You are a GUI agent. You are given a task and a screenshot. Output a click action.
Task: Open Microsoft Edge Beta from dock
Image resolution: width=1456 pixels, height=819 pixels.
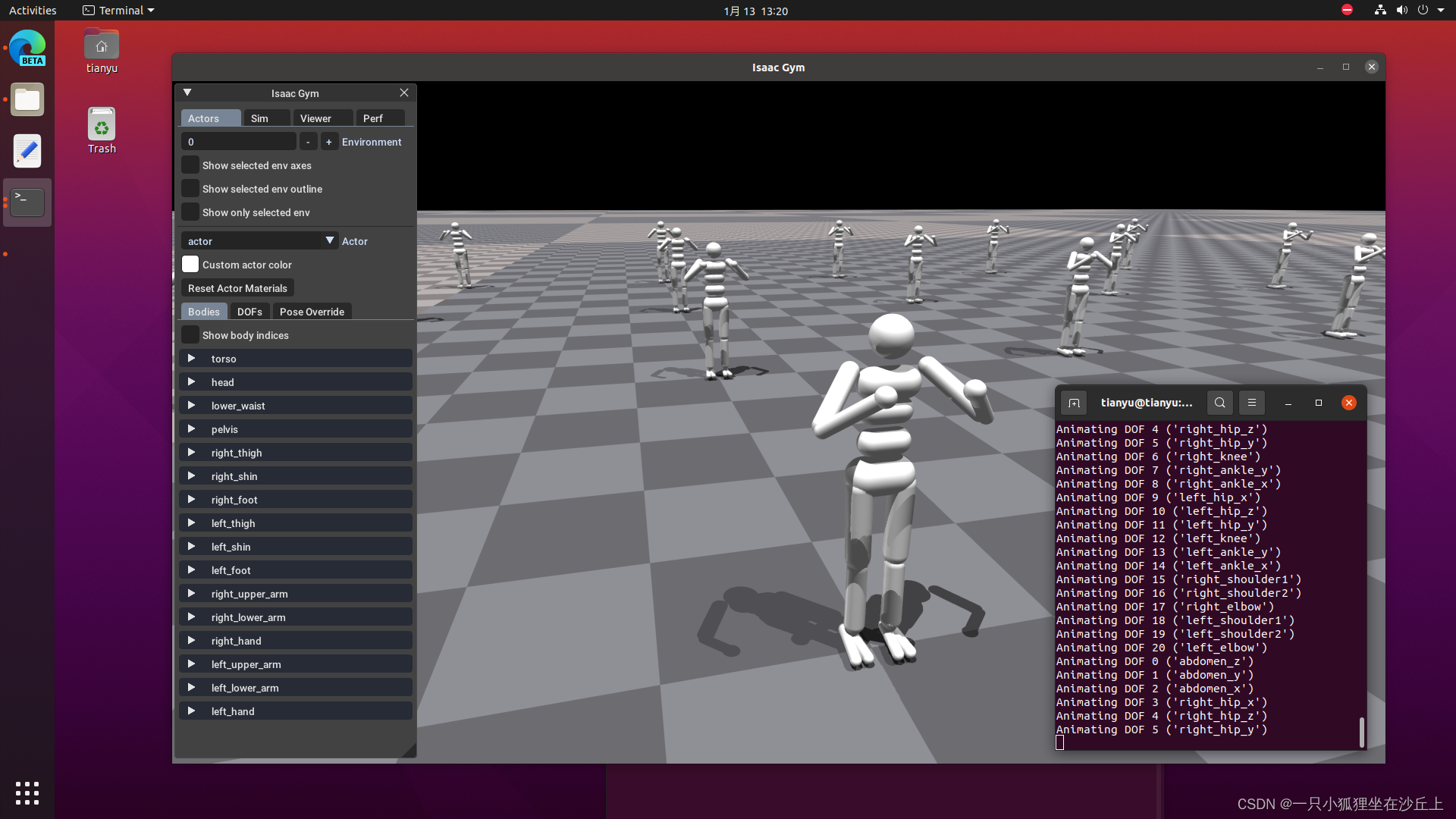coord(27,48)
